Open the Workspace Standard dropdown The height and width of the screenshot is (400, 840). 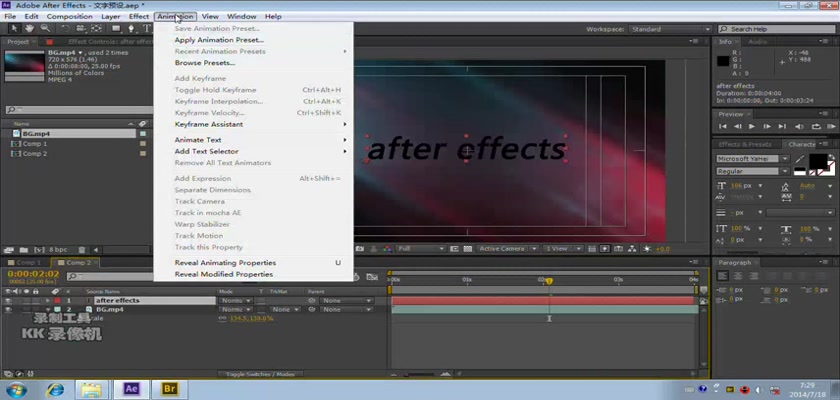pyautogui.click(x=670, y=29)
